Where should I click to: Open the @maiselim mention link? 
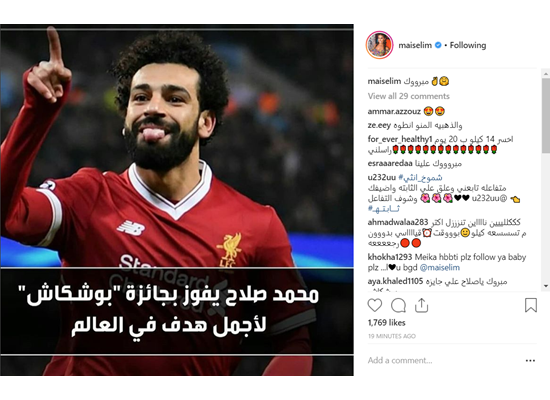[x=440, y=267]
